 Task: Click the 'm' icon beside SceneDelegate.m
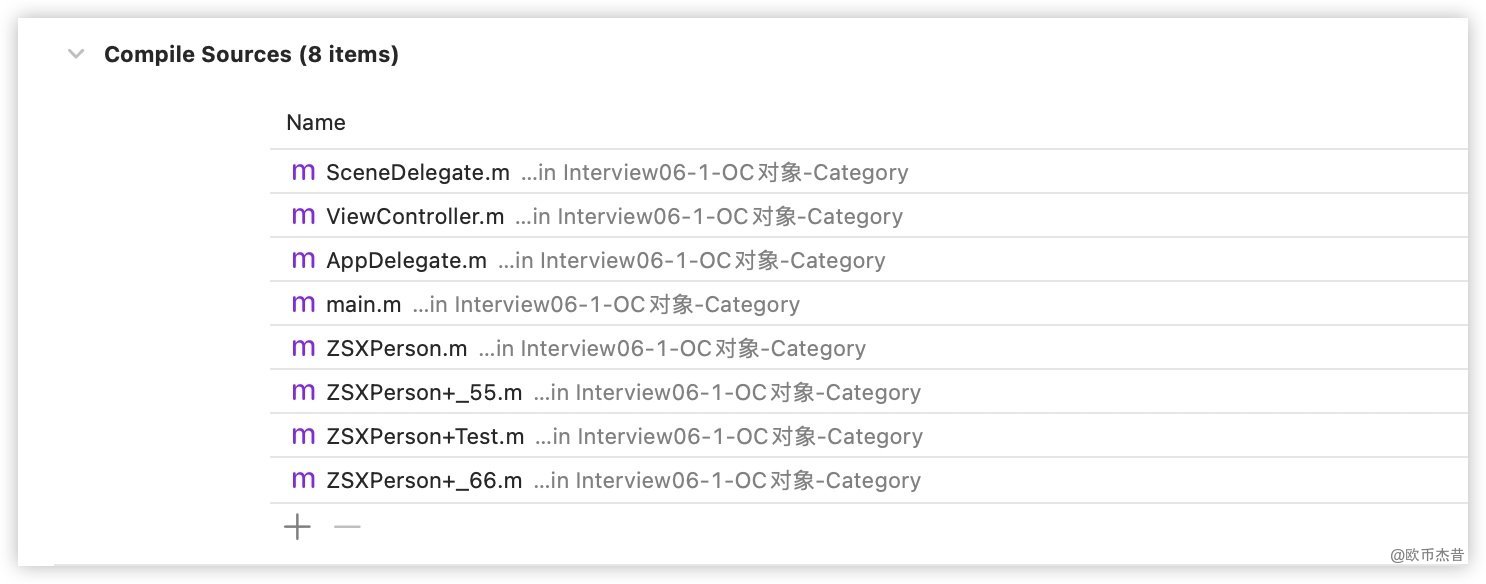pos(303,172)
